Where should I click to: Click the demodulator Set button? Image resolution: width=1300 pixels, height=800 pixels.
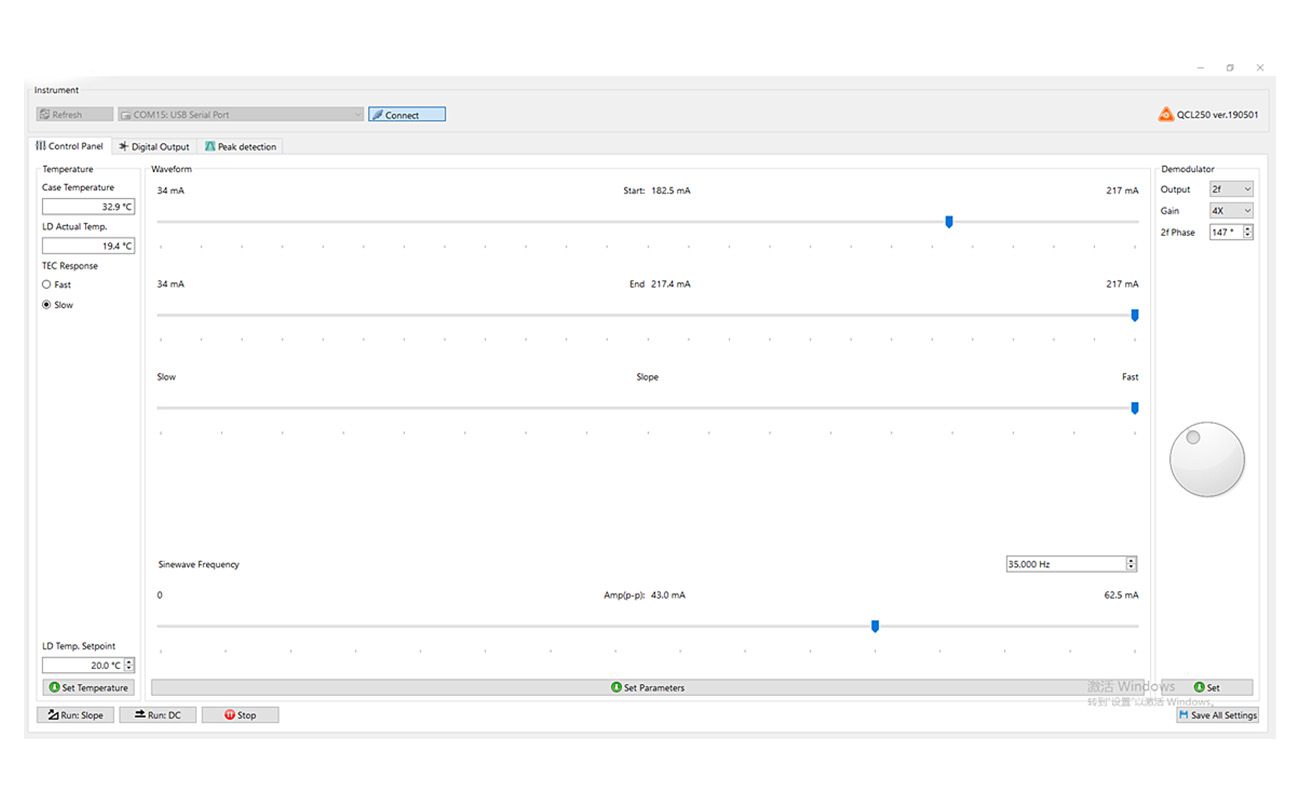[1207, 688]
